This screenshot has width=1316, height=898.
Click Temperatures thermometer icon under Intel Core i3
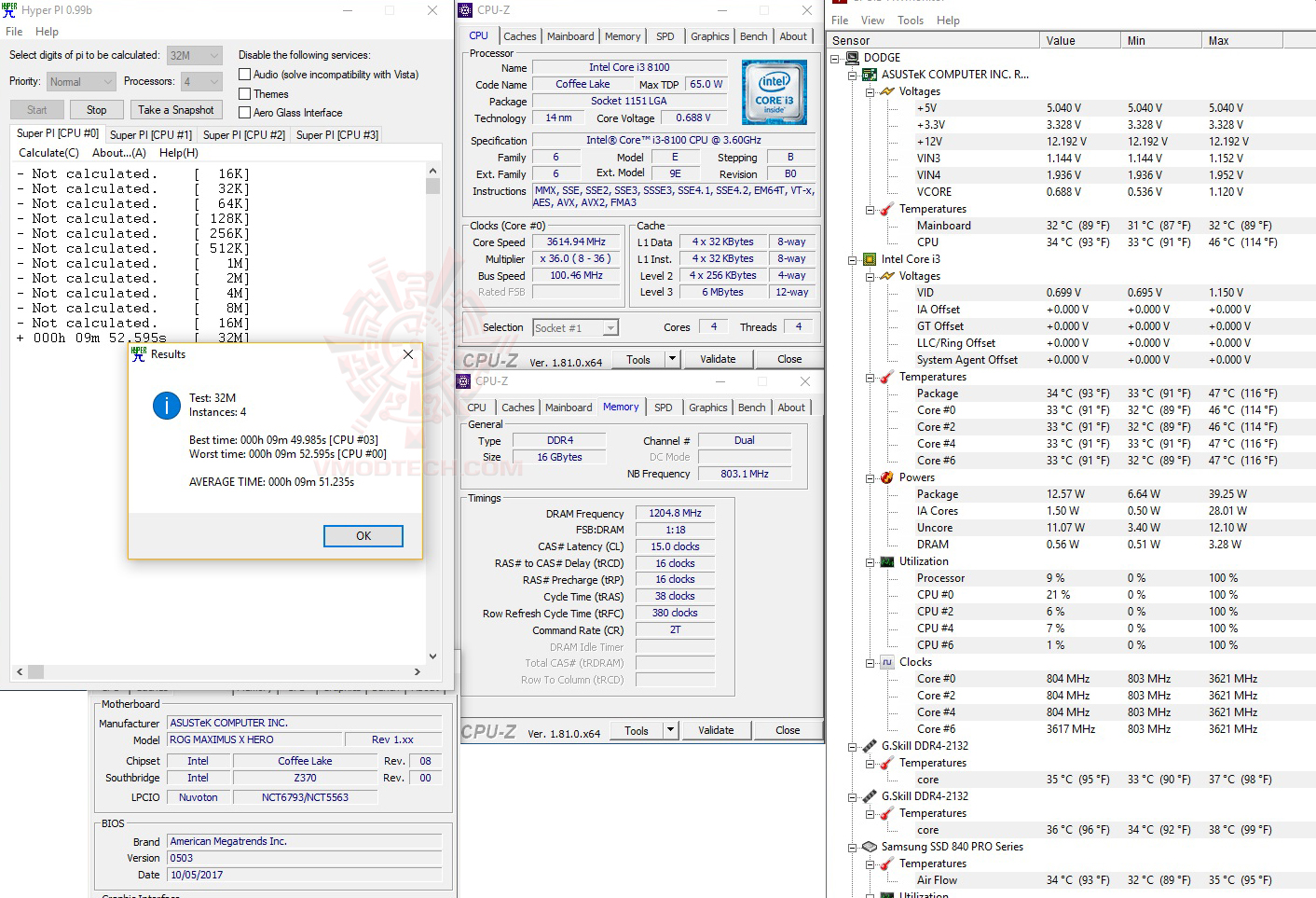pyautogui.click(x=887, y=377)
